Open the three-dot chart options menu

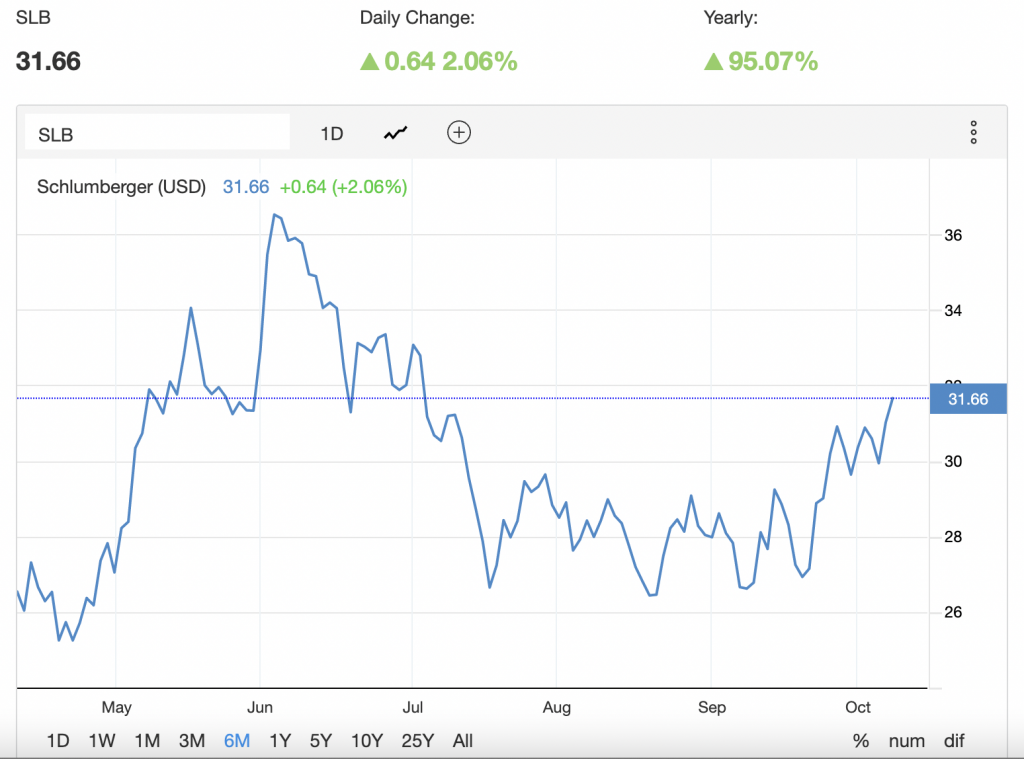pos(973,133)
